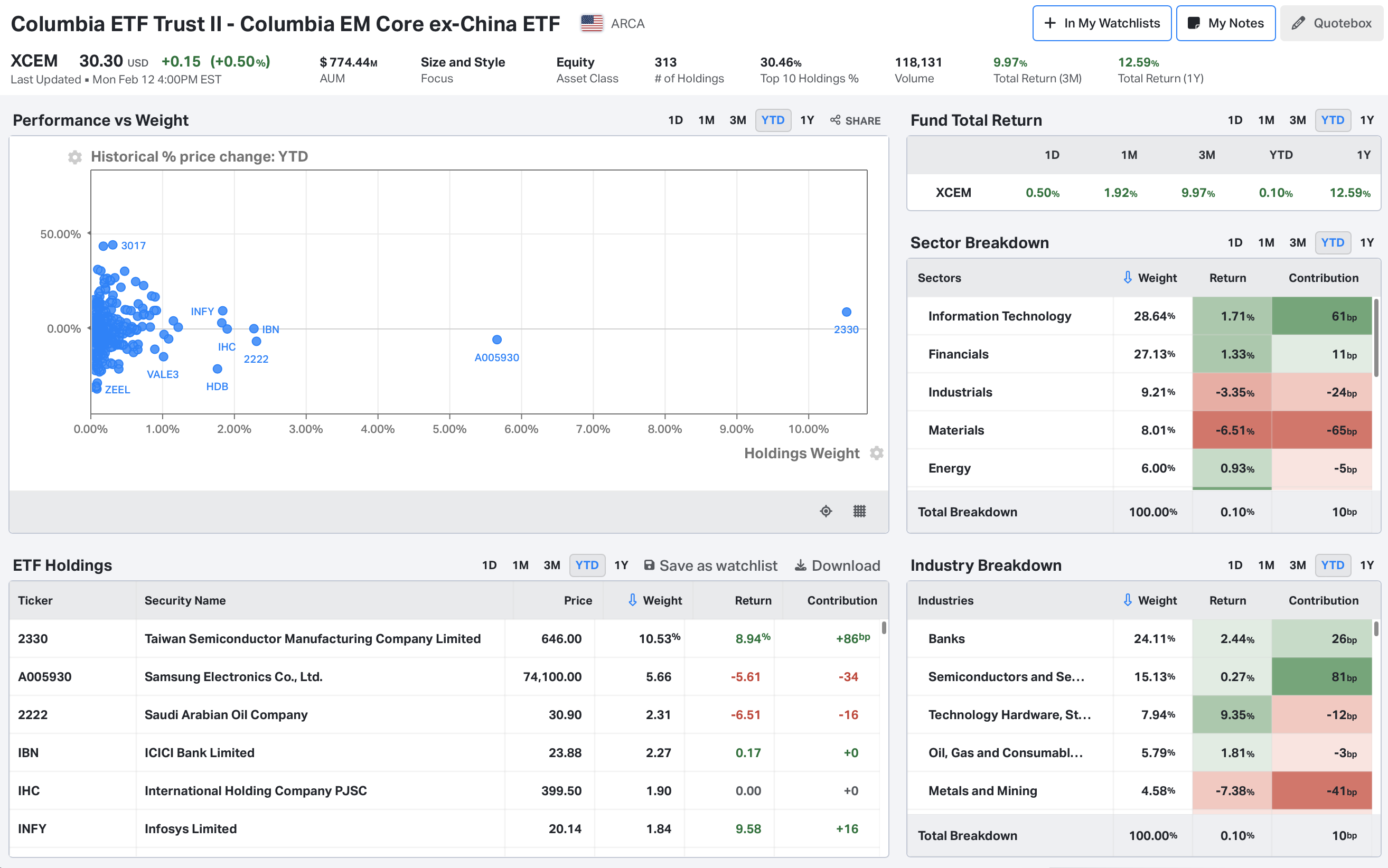Click the Materials sector row
Screen dimensions: 1388x868
click(1139, 429)
